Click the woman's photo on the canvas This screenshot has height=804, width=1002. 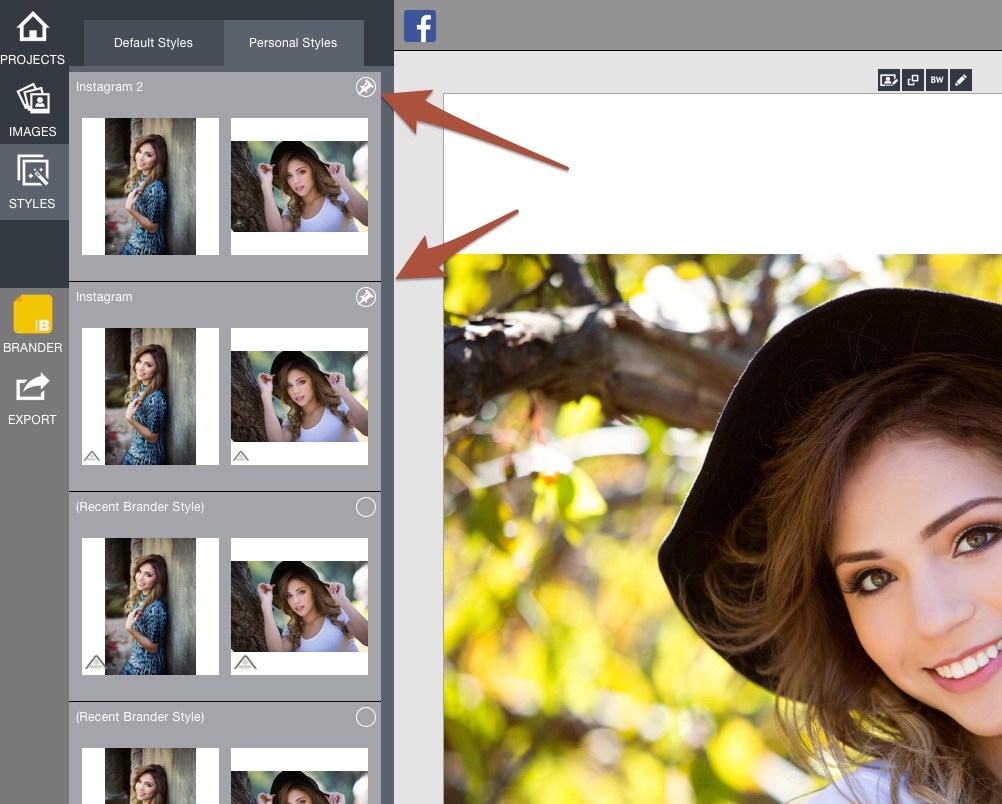(x=723, y=529)
